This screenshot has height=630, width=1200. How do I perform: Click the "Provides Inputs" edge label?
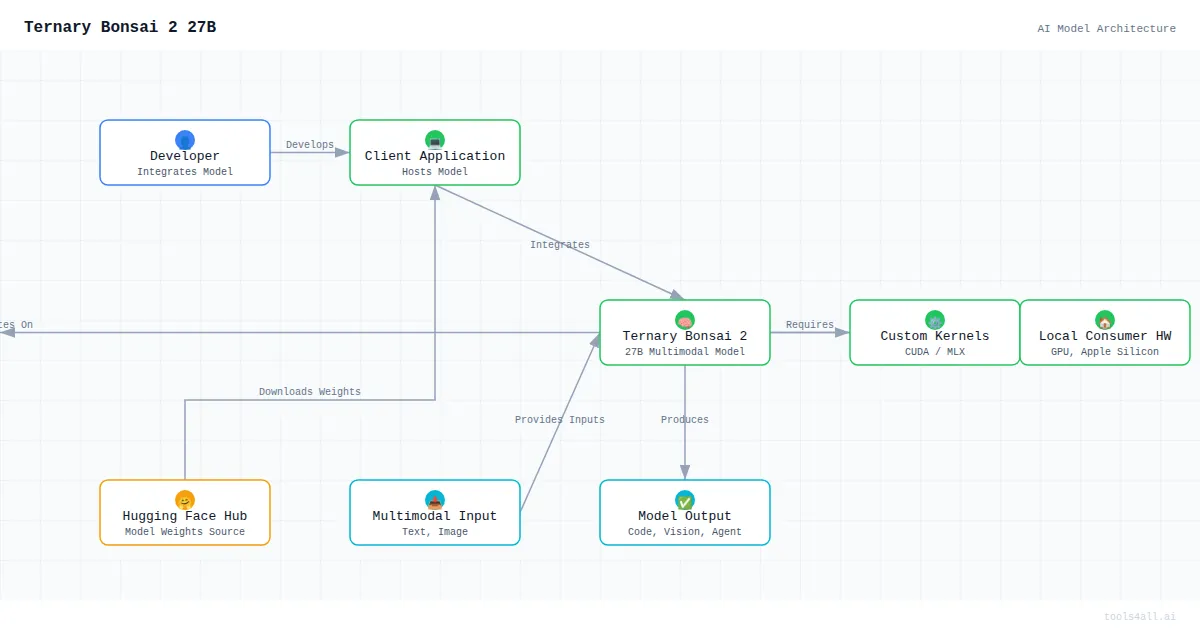(x=560, y=420)
